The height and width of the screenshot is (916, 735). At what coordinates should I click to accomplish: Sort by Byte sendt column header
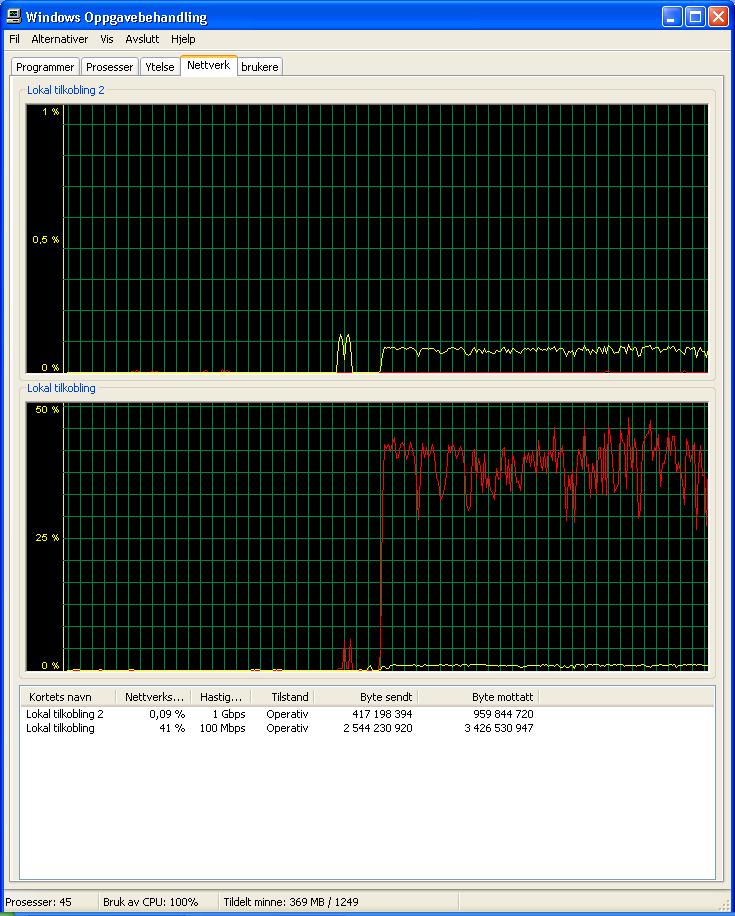366,697
